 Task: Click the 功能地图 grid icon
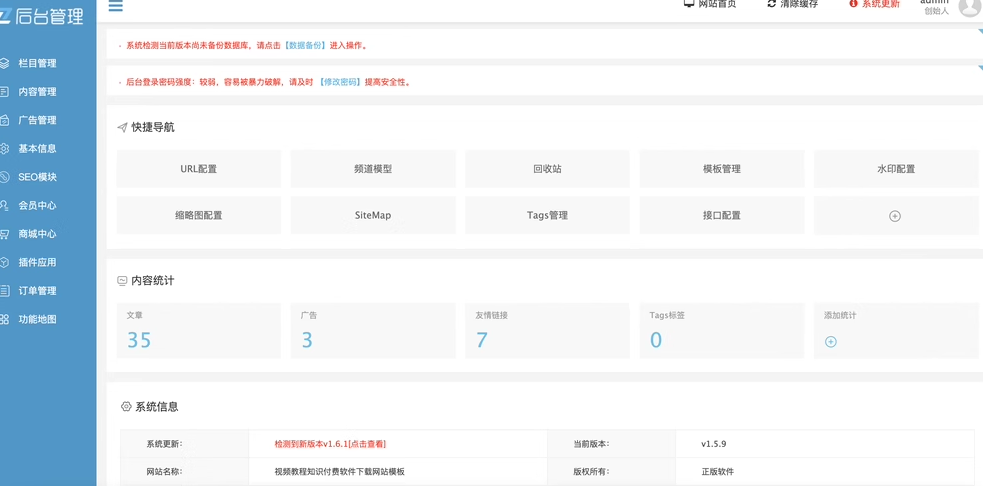click(4, 319)
